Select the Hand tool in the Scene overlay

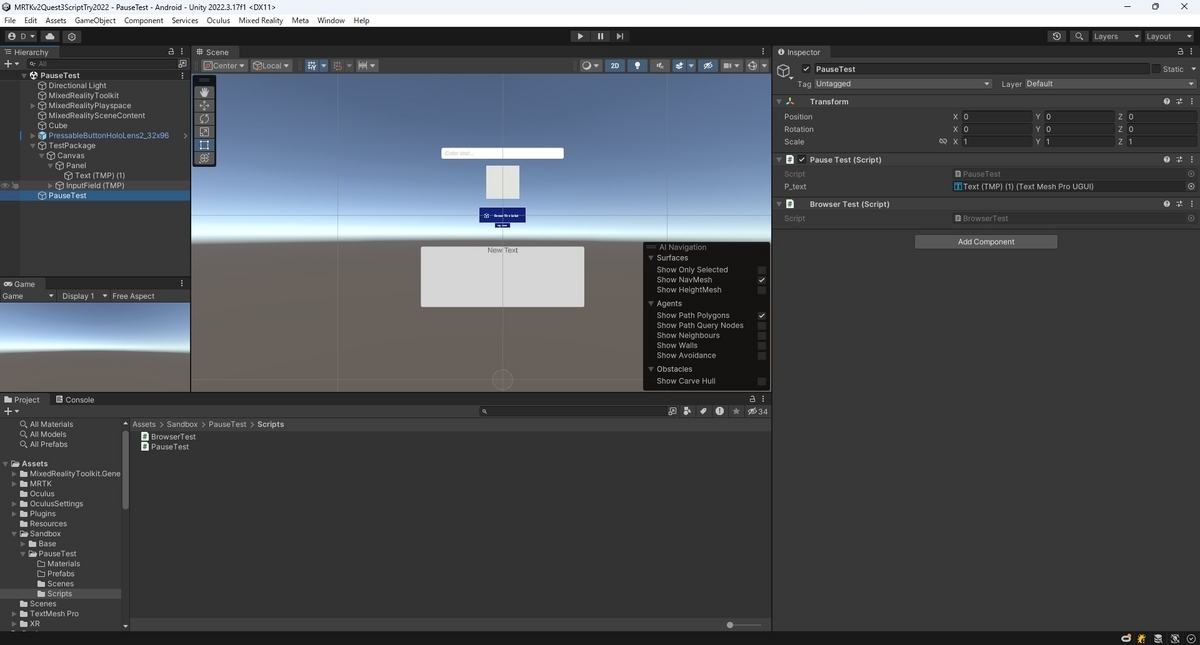pyautogui.click(x=204, y=92)
